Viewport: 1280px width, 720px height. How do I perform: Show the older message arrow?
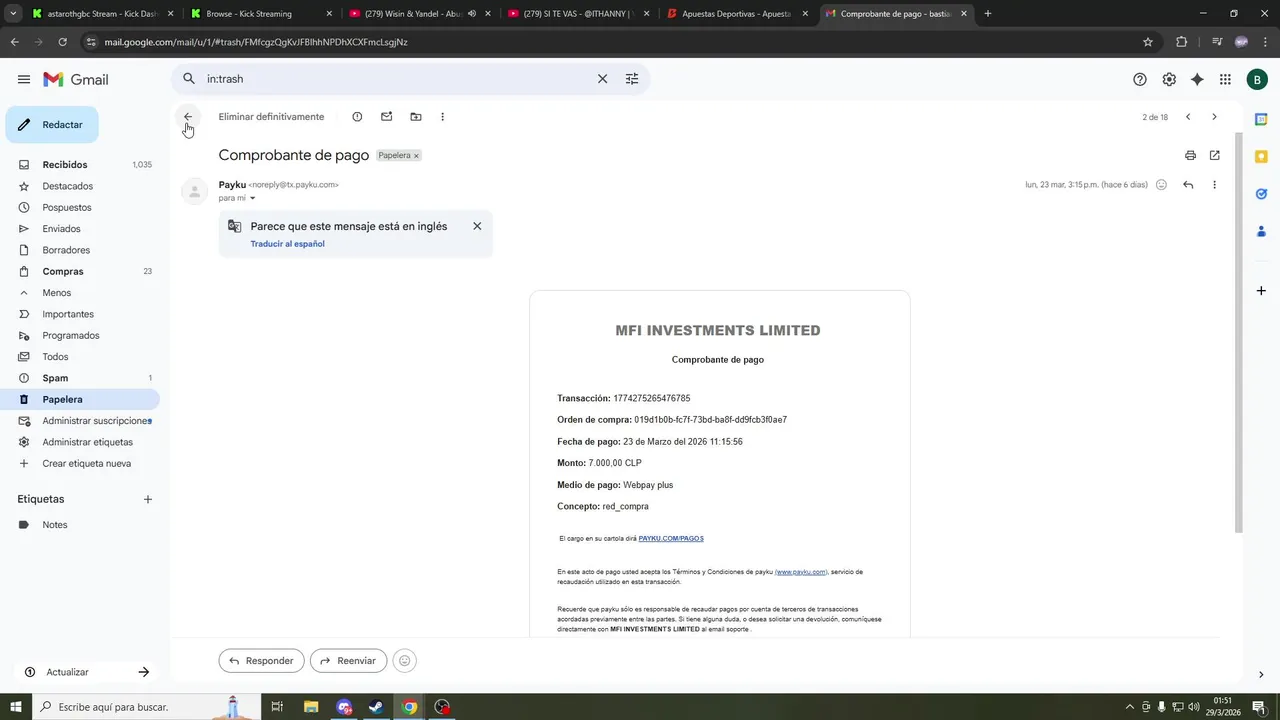[x=1215, y=117]
